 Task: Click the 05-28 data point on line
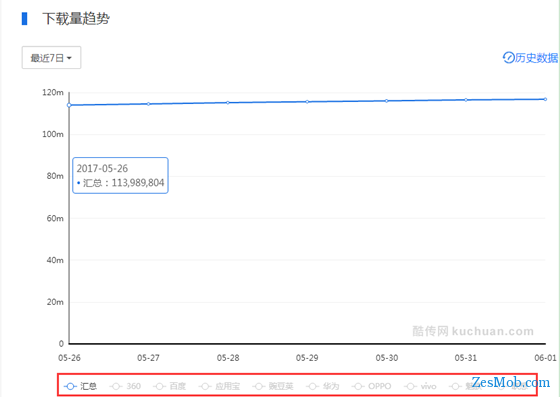click(228, 103)
